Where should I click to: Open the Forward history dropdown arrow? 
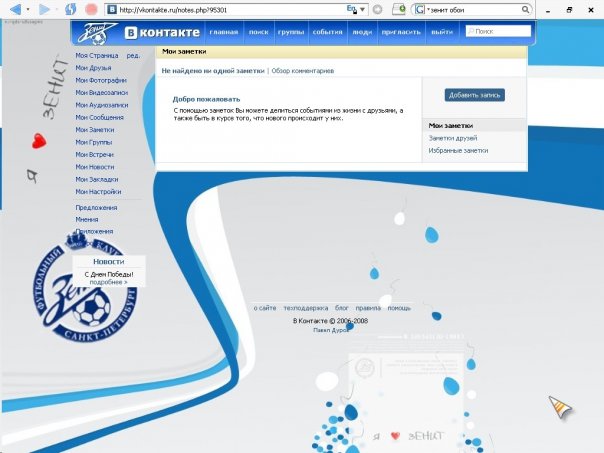pos(57,9)
